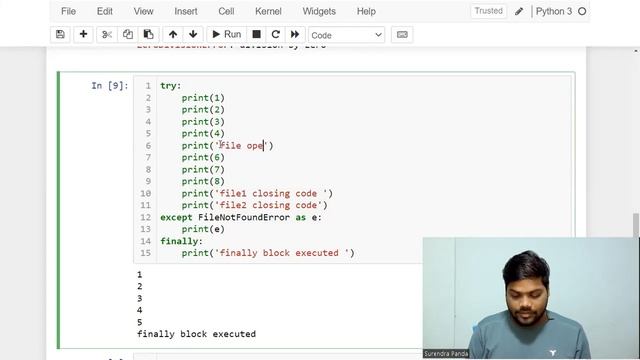The width and height of the screenshot is (640, 360).
Task: Open the Kernel menu
Action: coord(268,11)
